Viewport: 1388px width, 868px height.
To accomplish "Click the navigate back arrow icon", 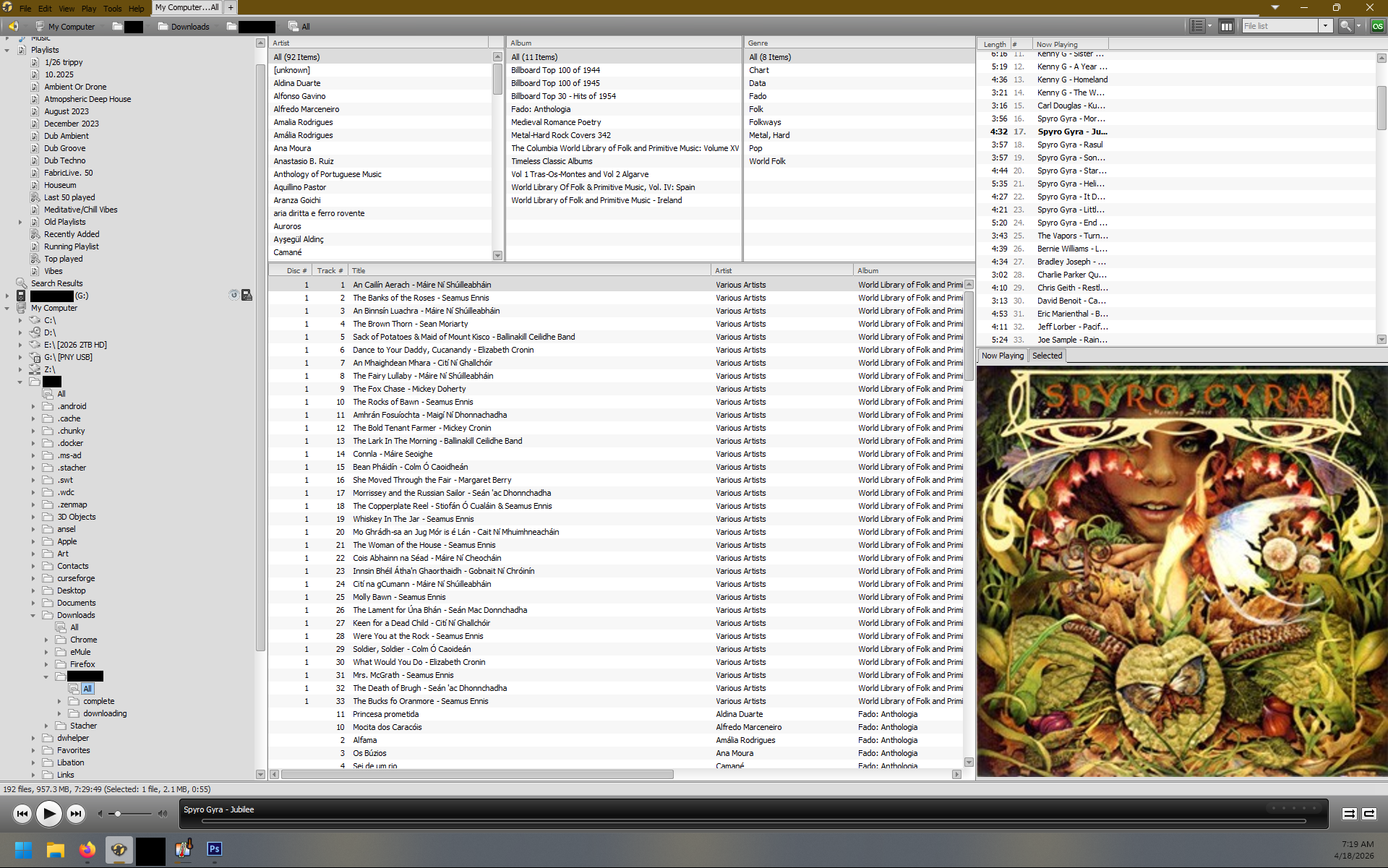I will tap(13, 26).
